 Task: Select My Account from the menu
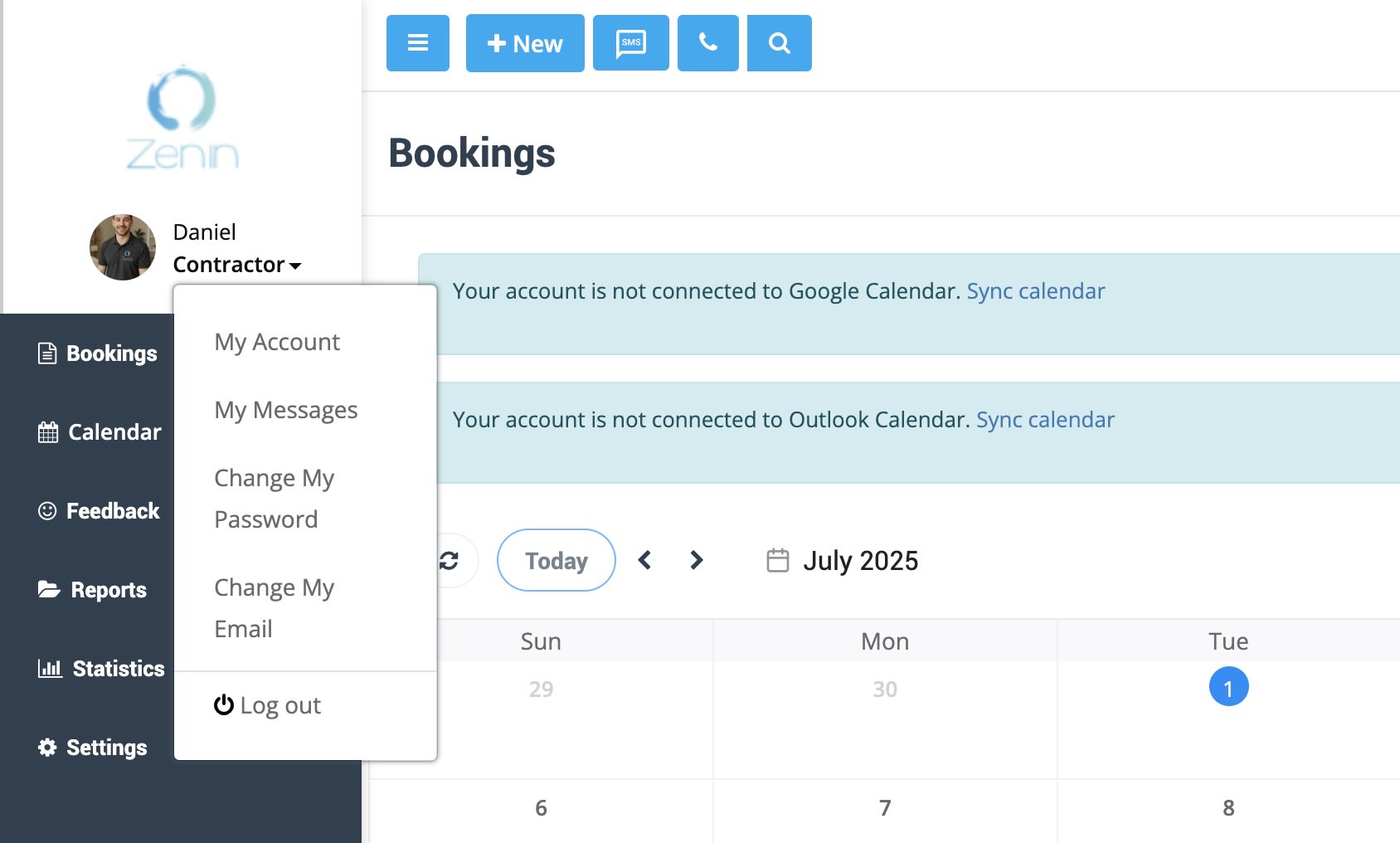tap(276, 341)
